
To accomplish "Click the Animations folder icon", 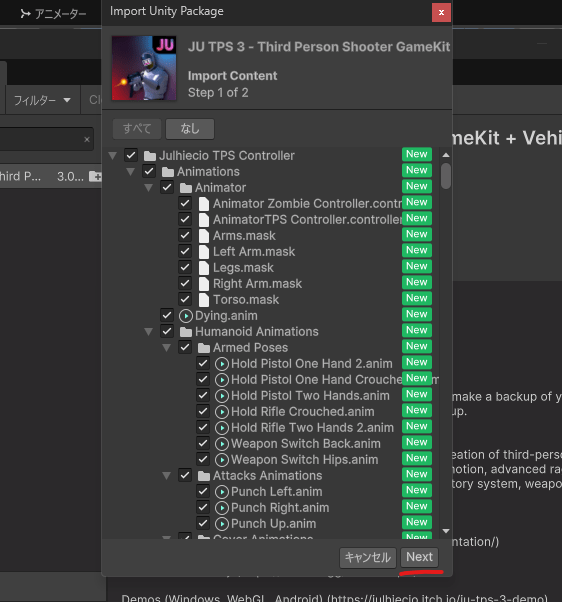I will click(x=168, y=172).
